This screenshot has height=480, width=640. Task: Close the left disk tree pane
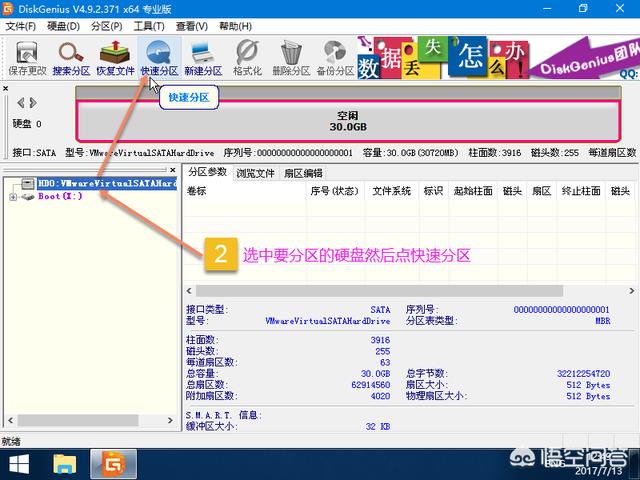tap(173, 170)
